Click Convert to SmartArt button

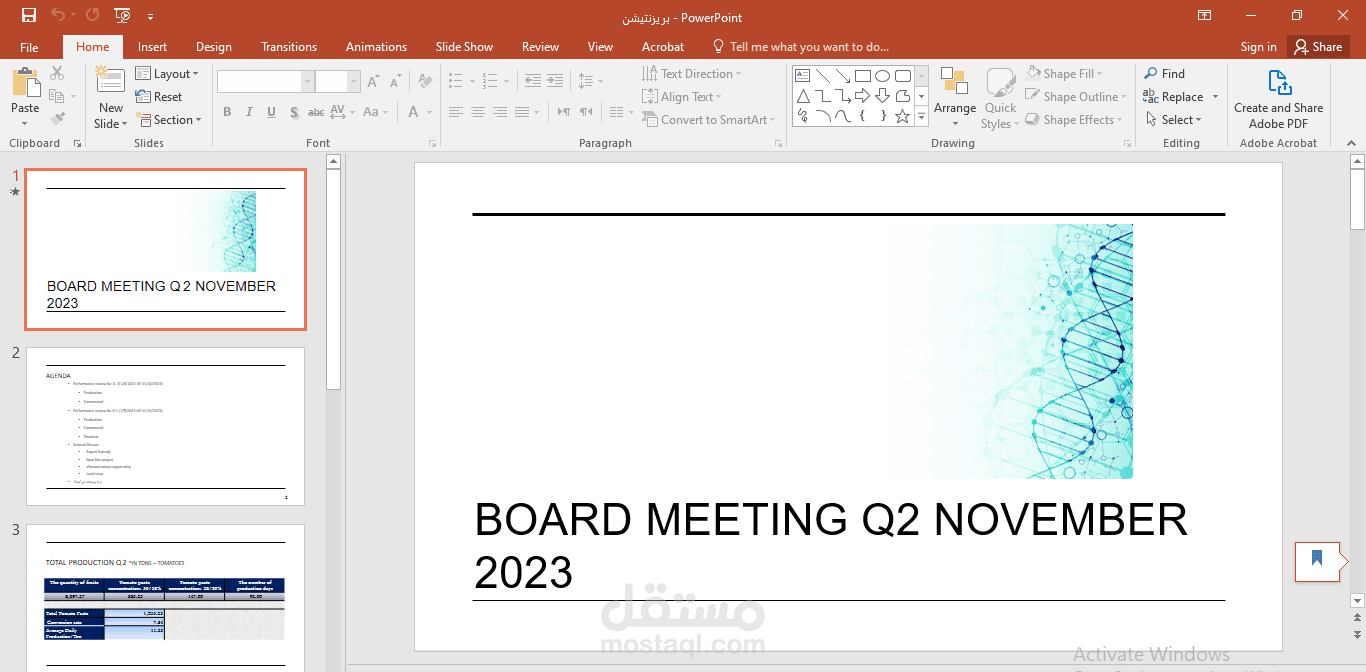[x=708, y=120]
